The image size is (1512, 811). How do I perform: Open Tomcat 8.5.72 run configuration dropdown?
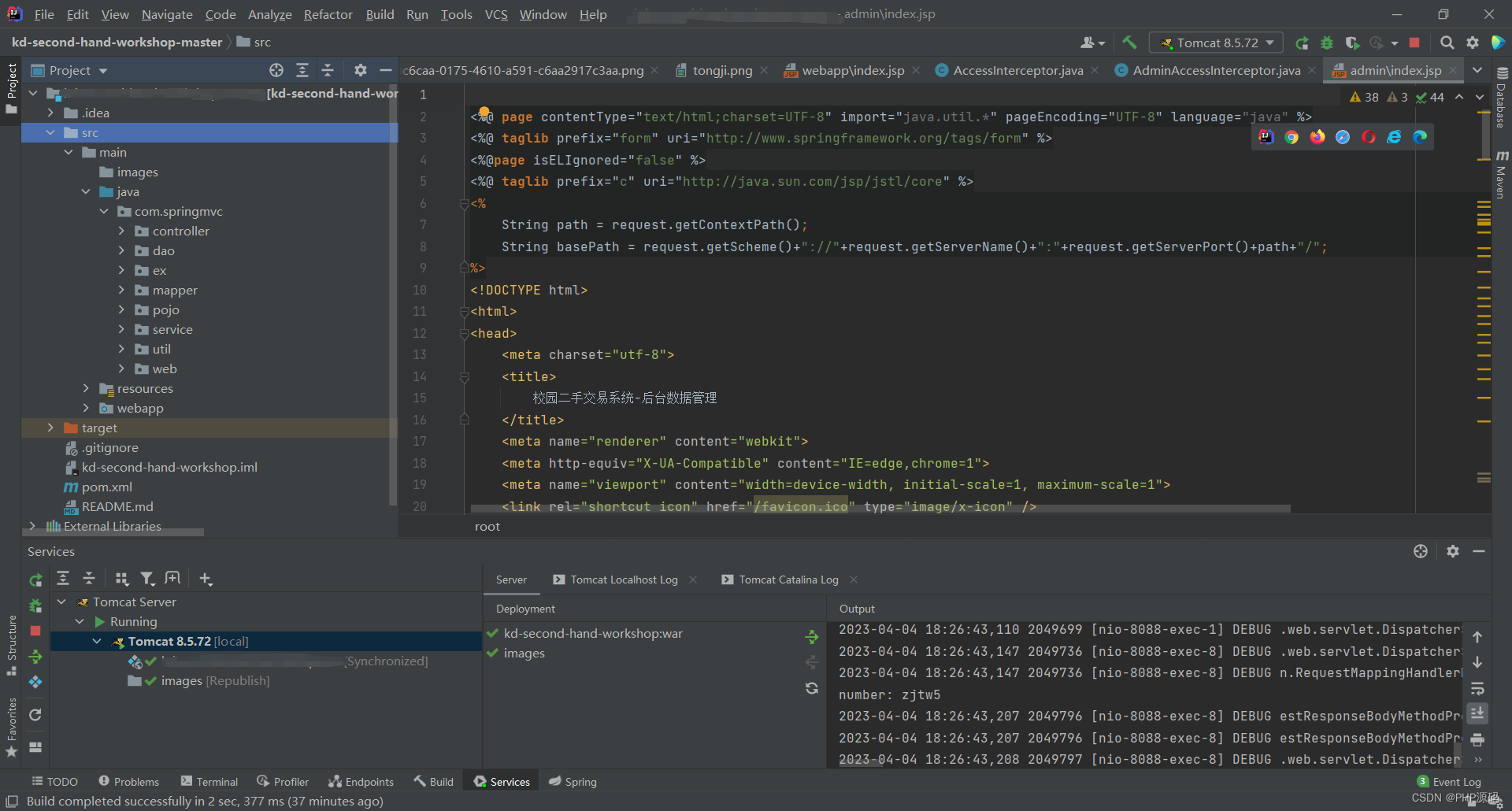pyautogui.click(x=1216, y=43)
